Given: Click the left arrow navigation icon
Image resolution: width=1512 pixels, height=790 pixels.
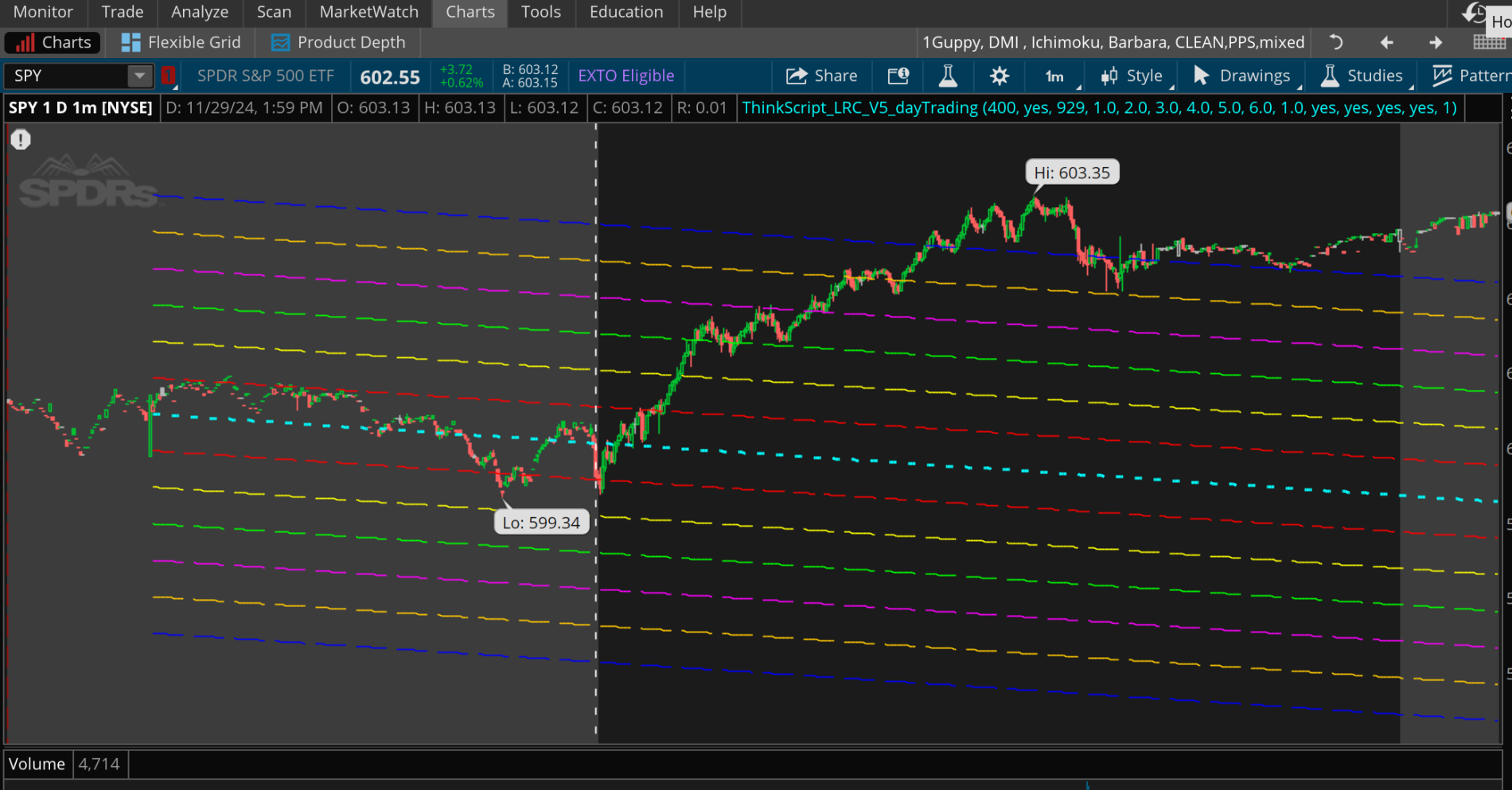Looking at the screenshot, I should pos(1386,42).
